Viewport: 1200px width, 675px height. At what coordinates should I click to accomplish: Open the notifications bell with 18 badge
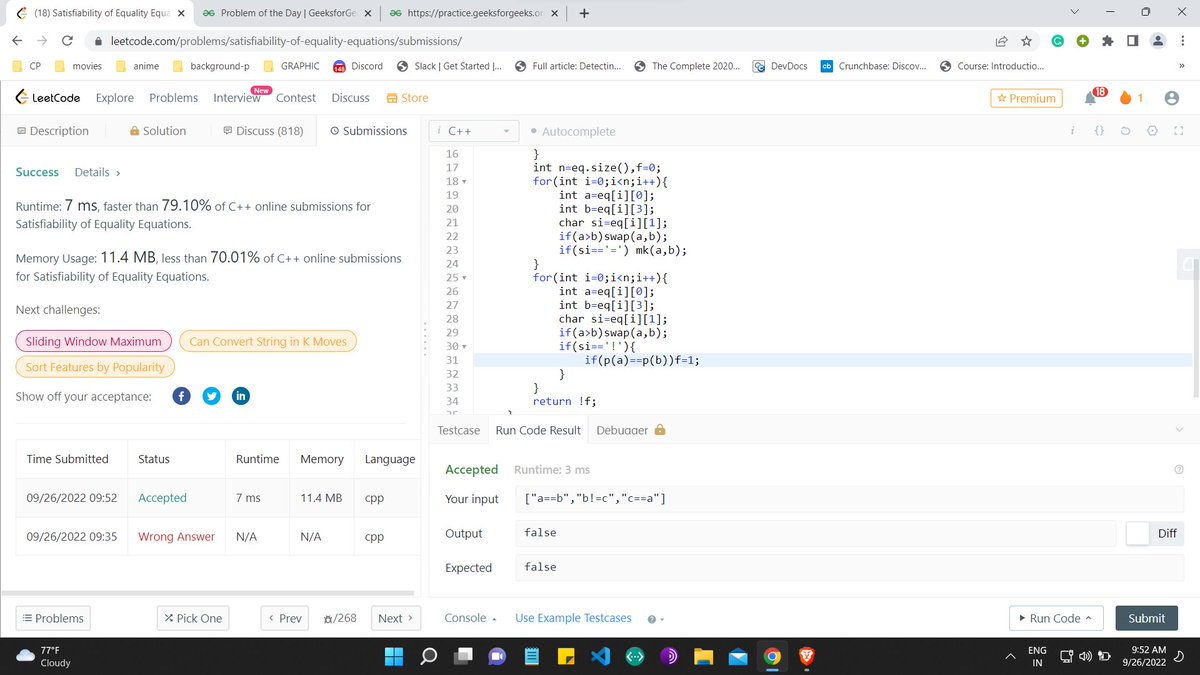pyautogui.click(x=1089, y=98)
